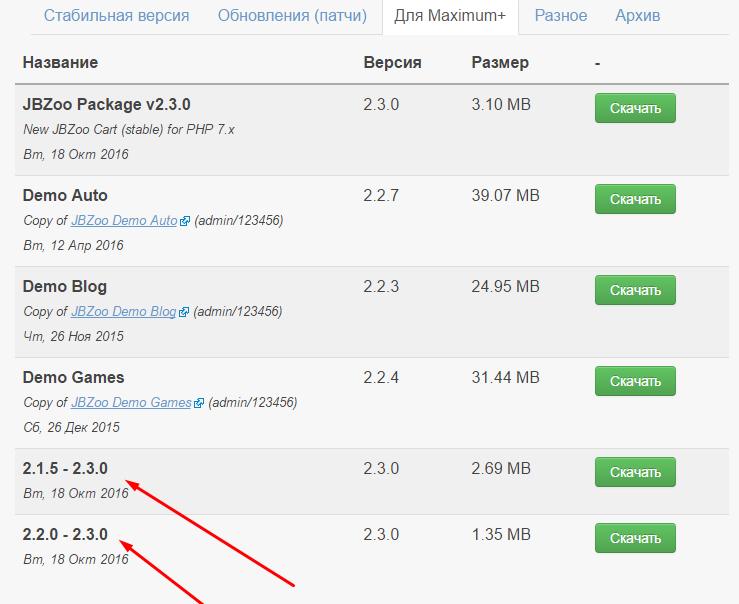Click the date Чт, 26 Ноя 2015
Viewport: 739px width, 604px height.
pos(73,336)
